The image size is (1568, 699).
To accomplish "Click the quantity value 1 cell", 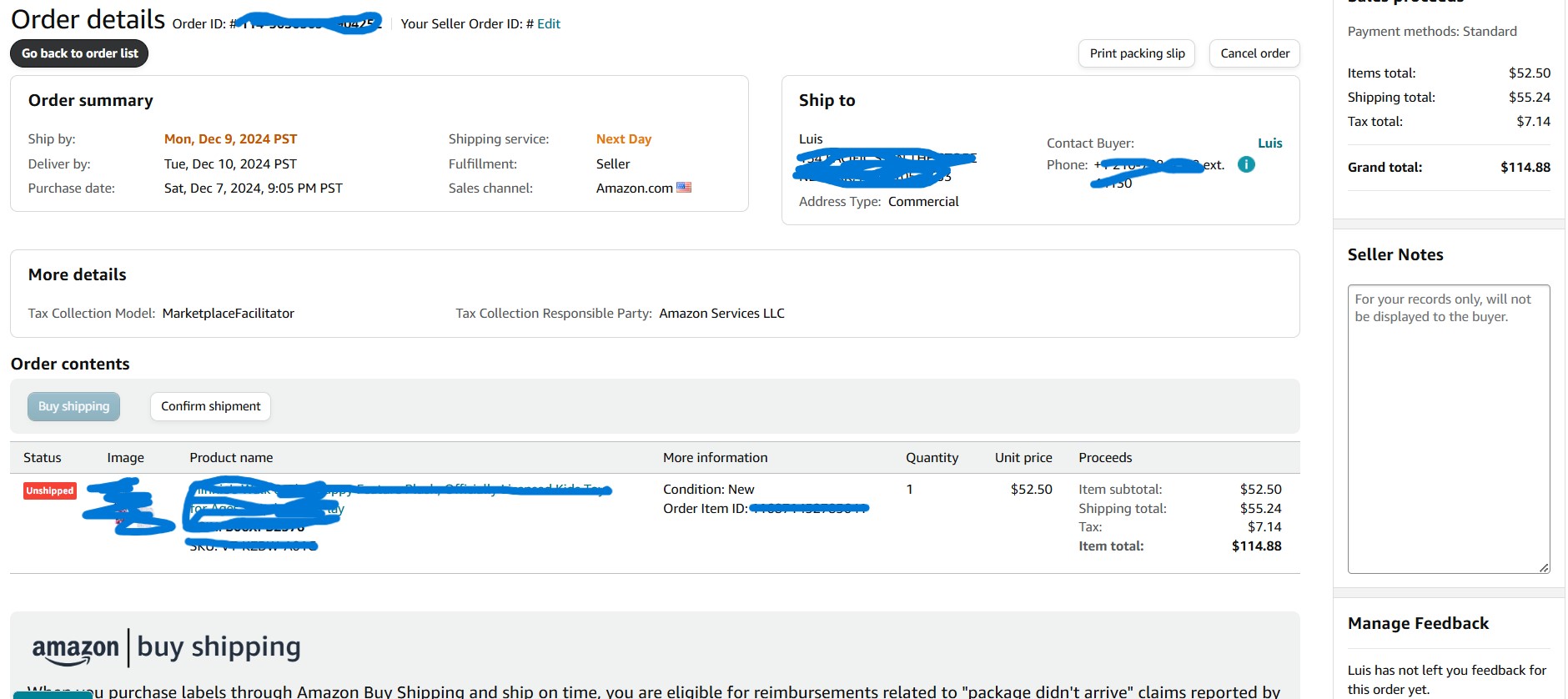I will click(909, 490).
